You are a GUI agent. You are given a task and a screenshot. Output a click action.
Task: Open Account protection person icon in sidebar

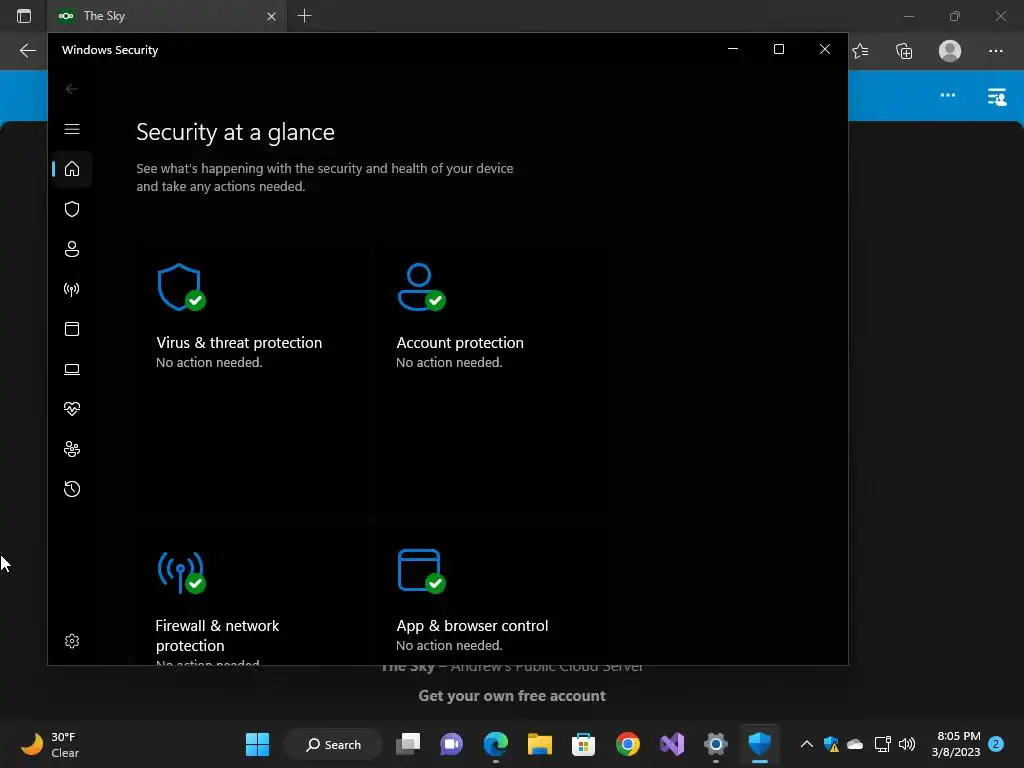tap(72, 249)
